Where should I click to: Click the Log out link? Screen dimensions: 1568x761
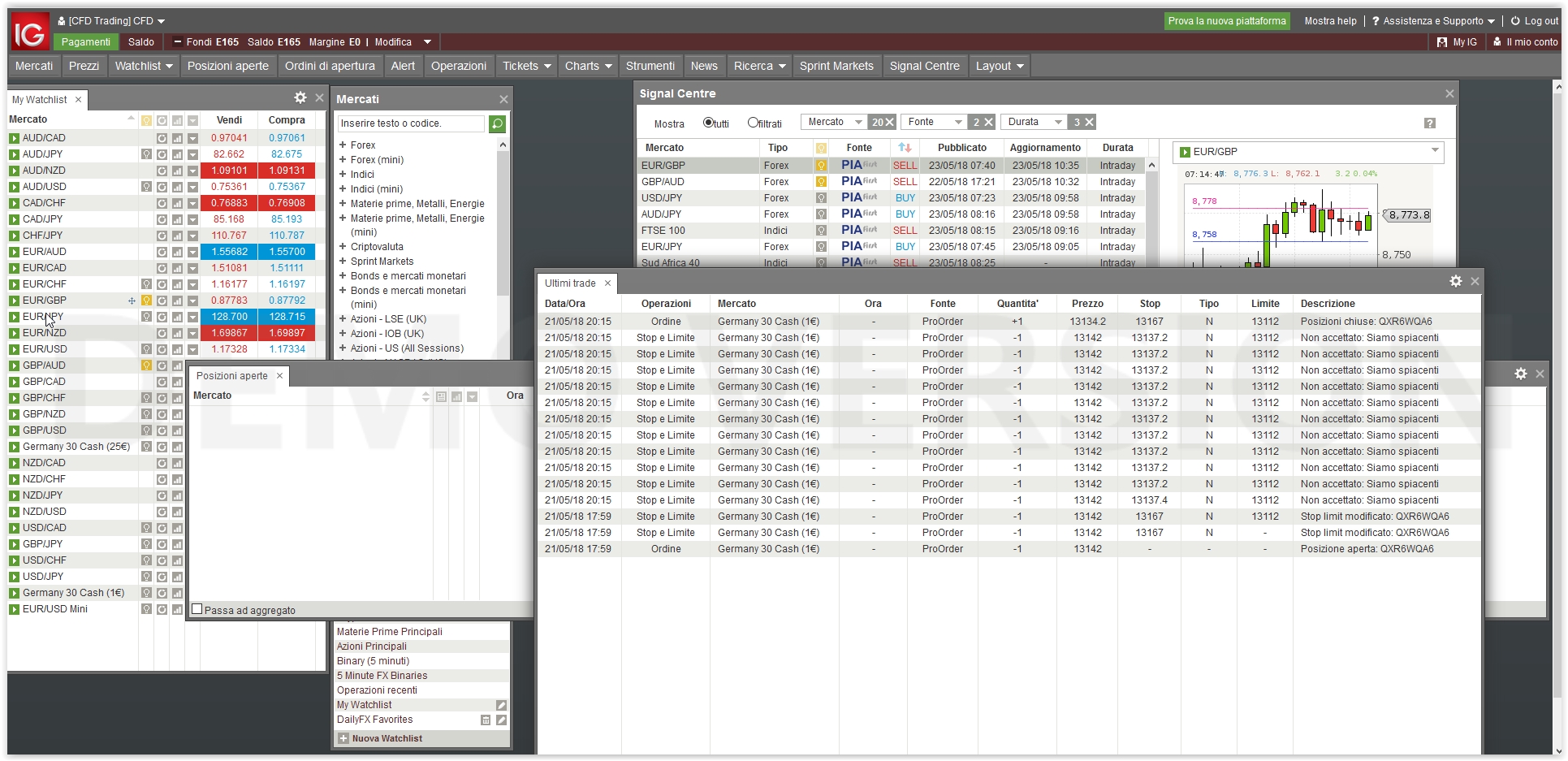point(1534,21)
